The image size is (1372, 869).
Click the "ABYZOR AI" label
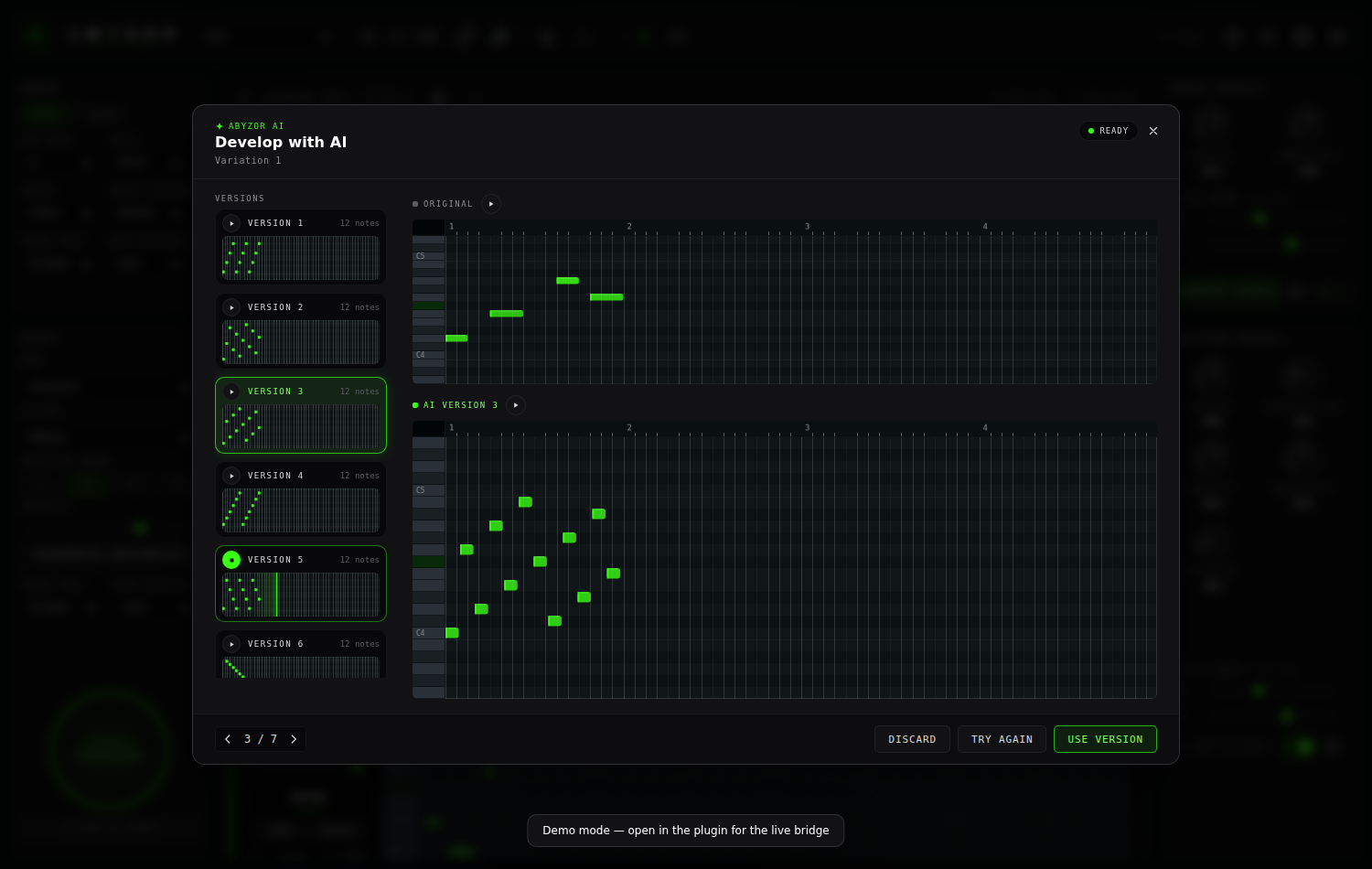256,126
